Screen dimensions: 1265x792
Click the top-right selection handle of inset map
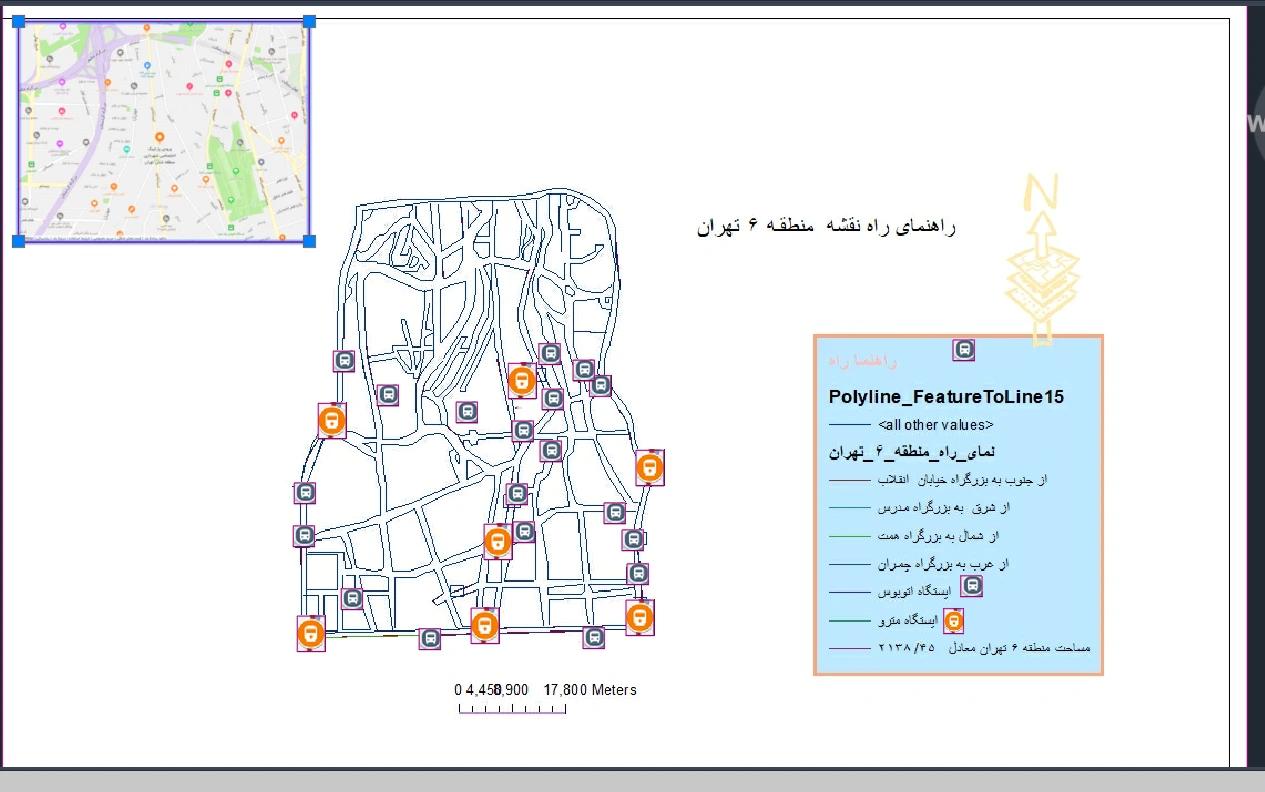(309, 21)
